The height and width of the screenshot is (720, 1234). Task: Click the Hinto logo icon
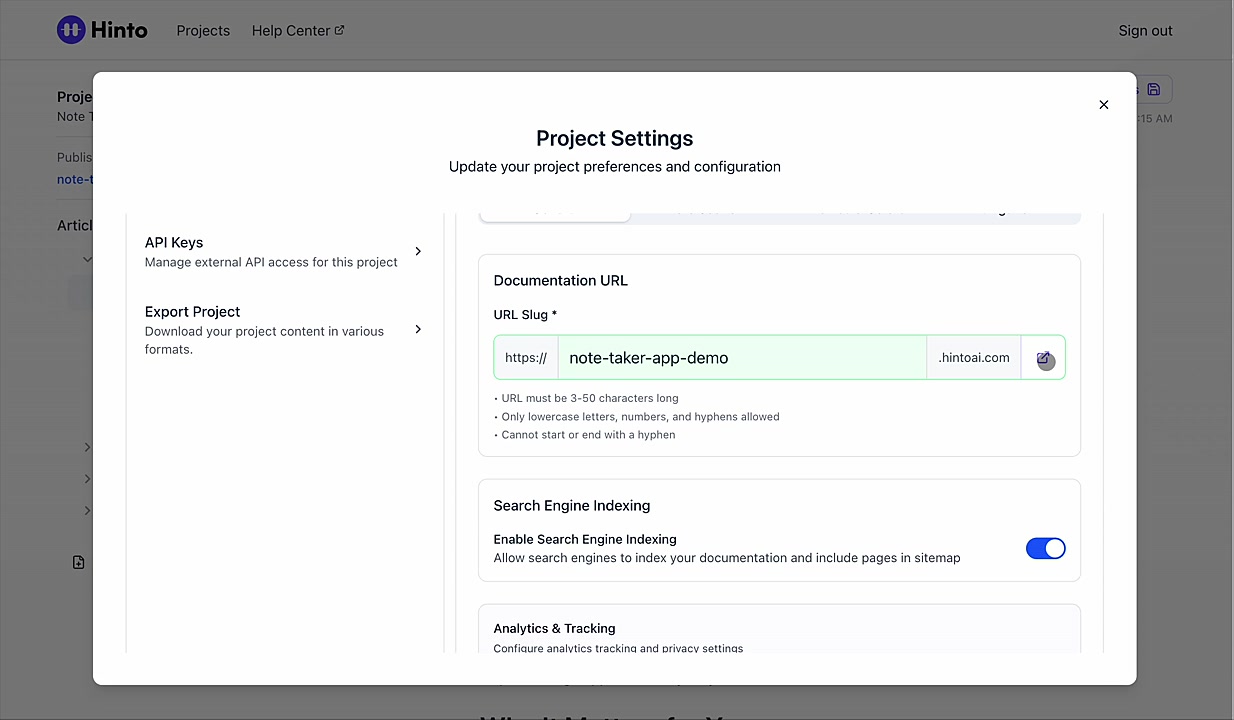click(x=70, y=30)
